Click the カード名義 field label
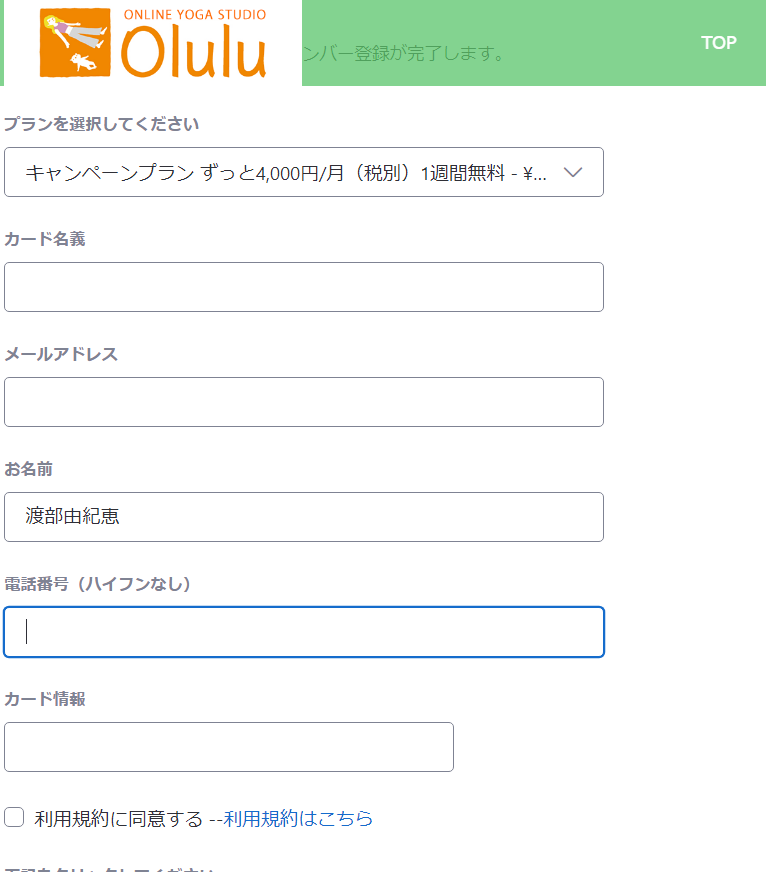The width and height of the screenshot is (766, 872). point(44,239)
